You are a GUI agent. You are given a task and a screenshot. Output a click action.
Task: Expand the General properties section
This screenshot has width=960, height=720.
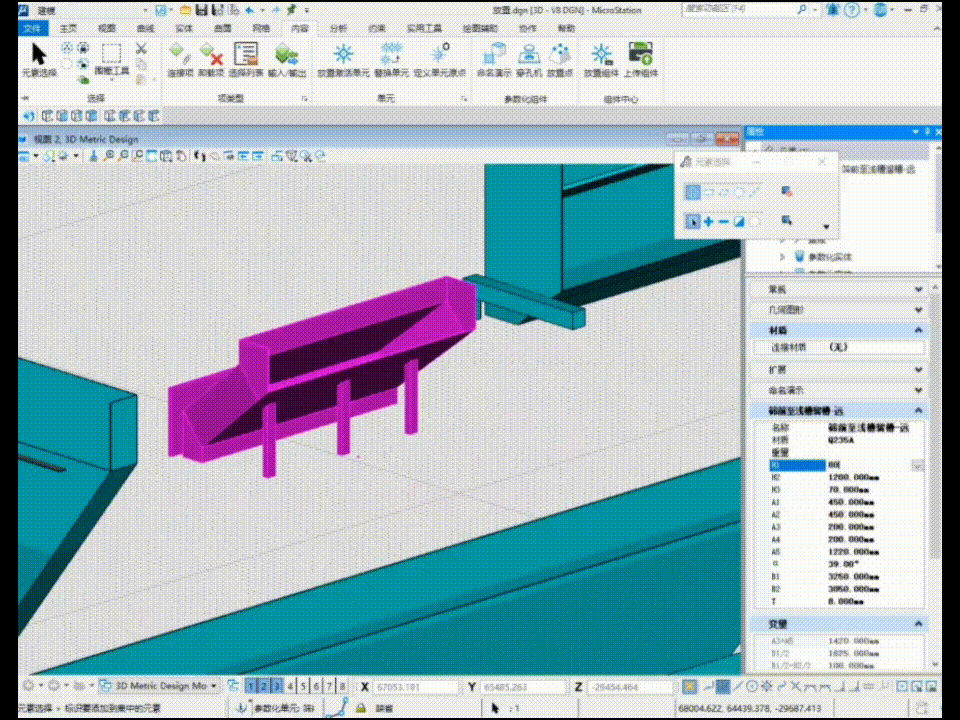918,289
